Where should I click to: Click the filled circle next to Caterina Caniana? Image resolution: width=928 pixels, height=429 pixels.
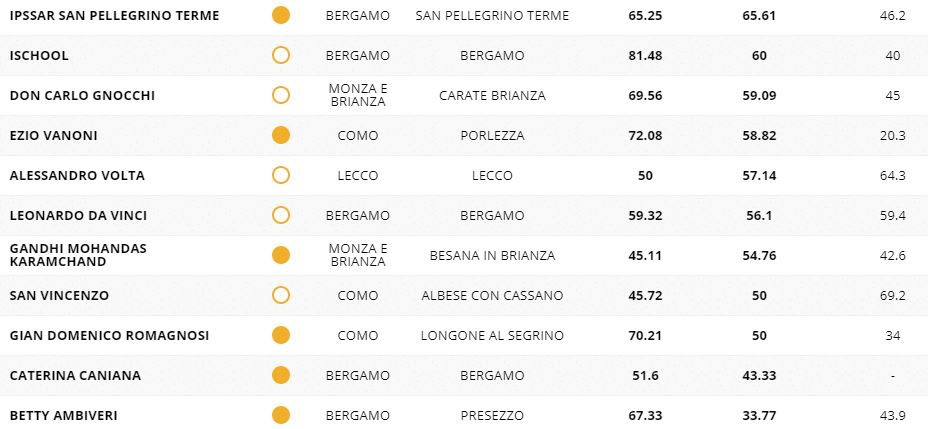click(x=281, y=375)
